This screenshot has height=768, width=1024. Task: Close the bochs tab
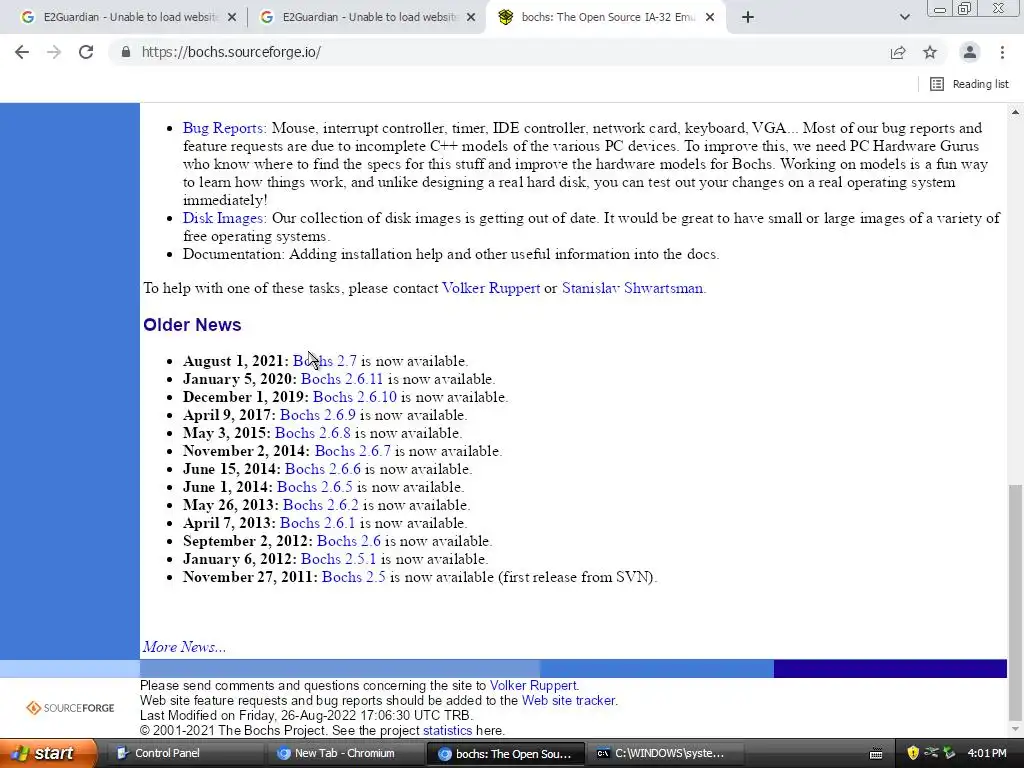(x=710, y=18)
